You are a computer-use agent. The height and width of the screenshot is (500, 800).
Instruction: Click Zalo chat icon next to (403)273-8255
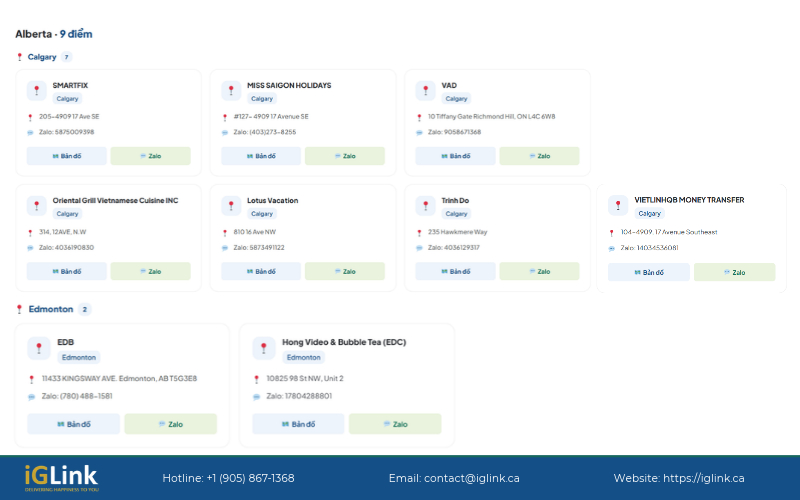pos(224,133)
